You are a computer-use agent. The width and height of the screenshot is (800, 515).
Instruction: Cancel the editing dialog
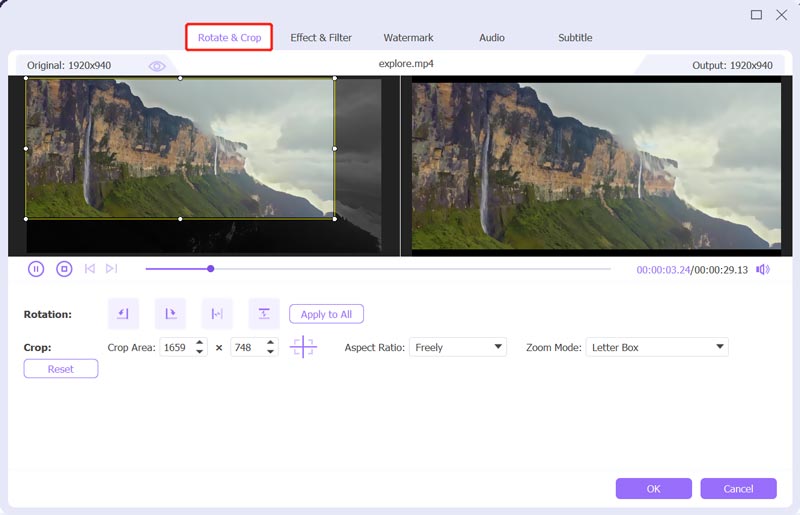click(738, 488)
